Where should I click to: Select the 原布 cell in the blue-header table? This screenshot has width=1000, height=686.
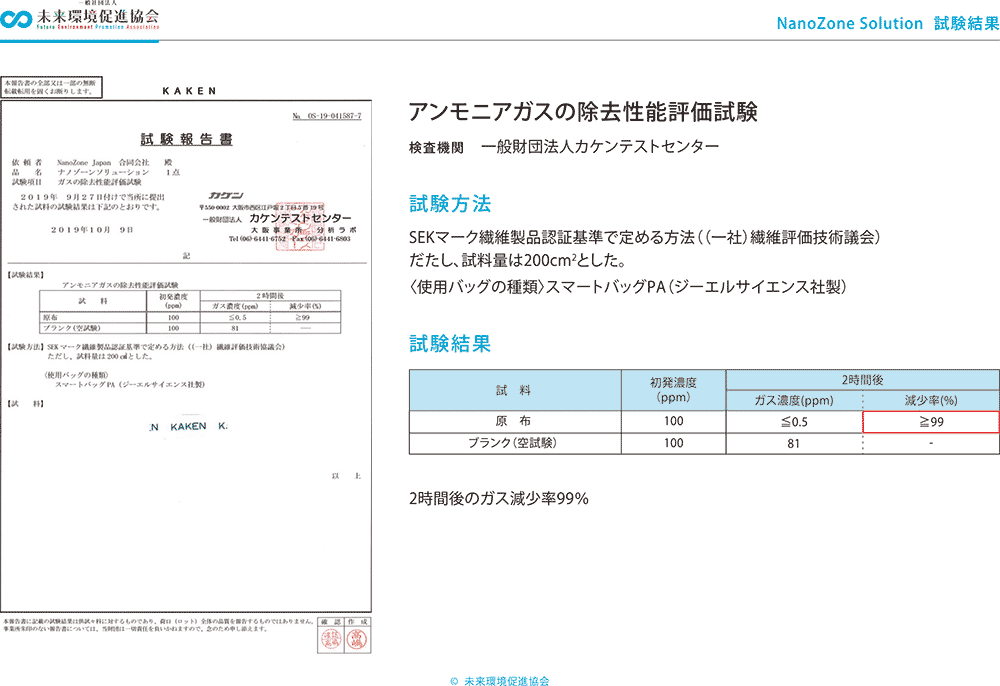(515, 422)
